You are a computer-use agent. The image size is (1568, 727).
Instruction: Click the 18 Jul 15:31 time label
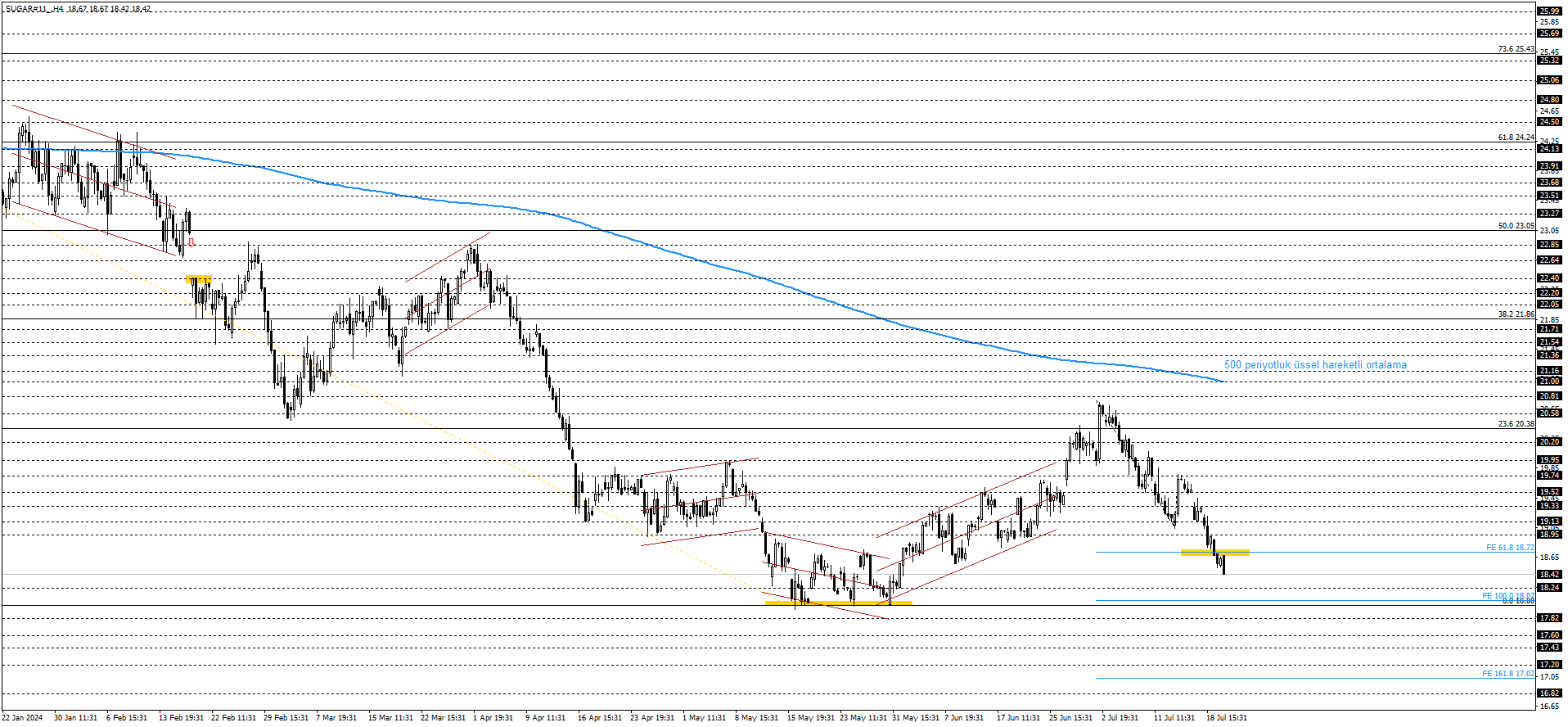[1226, 718]
